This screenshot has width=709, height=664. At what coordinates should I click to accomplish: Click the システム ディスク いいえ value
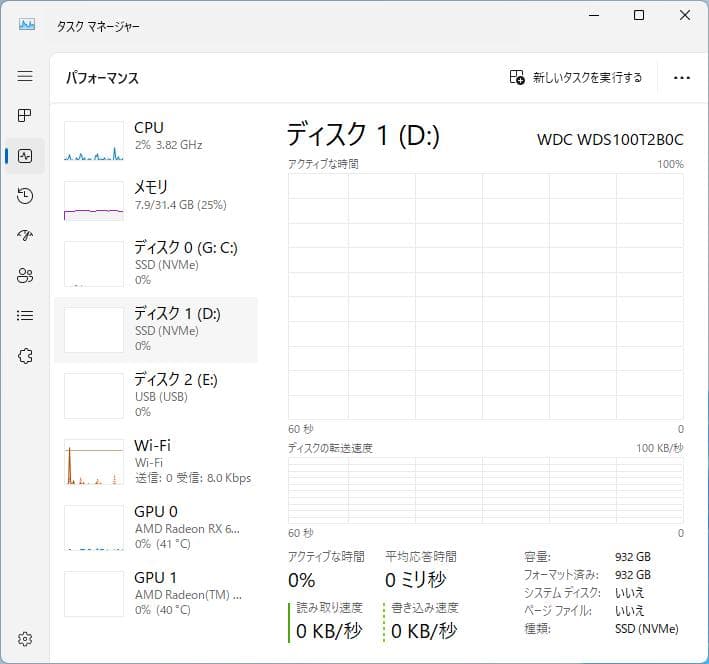629,593
